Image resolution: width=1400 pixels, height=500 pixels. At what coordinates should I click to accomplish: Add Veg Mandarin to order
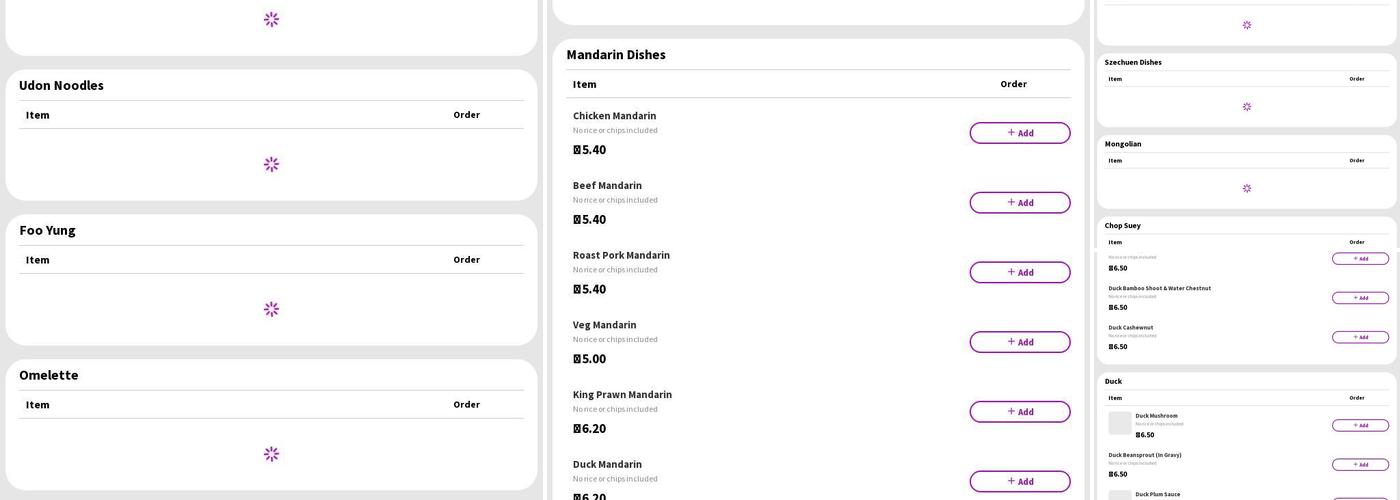pyautogui.click(x=1019, y=342)
